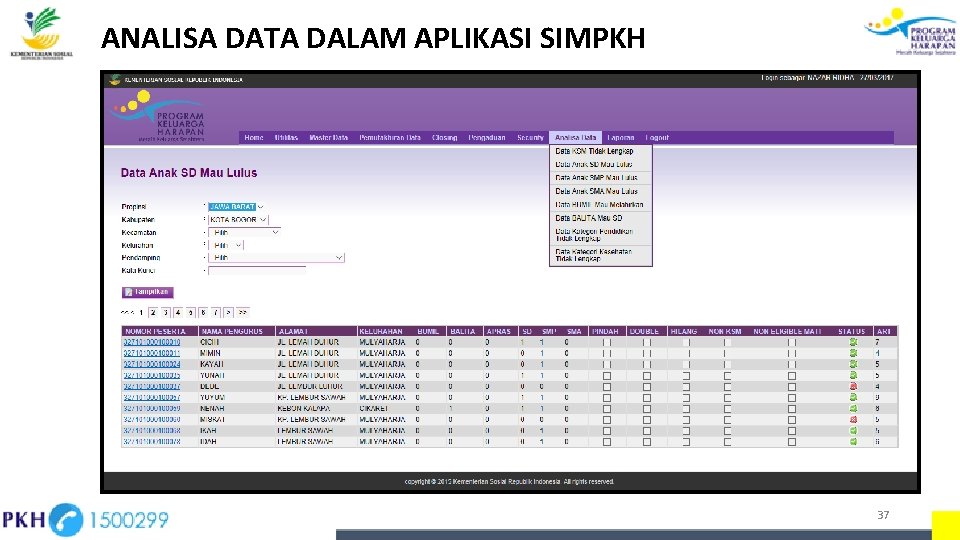Click the status icon in the NENAH row
This screenshot has width=960, height=540.
(x=853, y=408)
